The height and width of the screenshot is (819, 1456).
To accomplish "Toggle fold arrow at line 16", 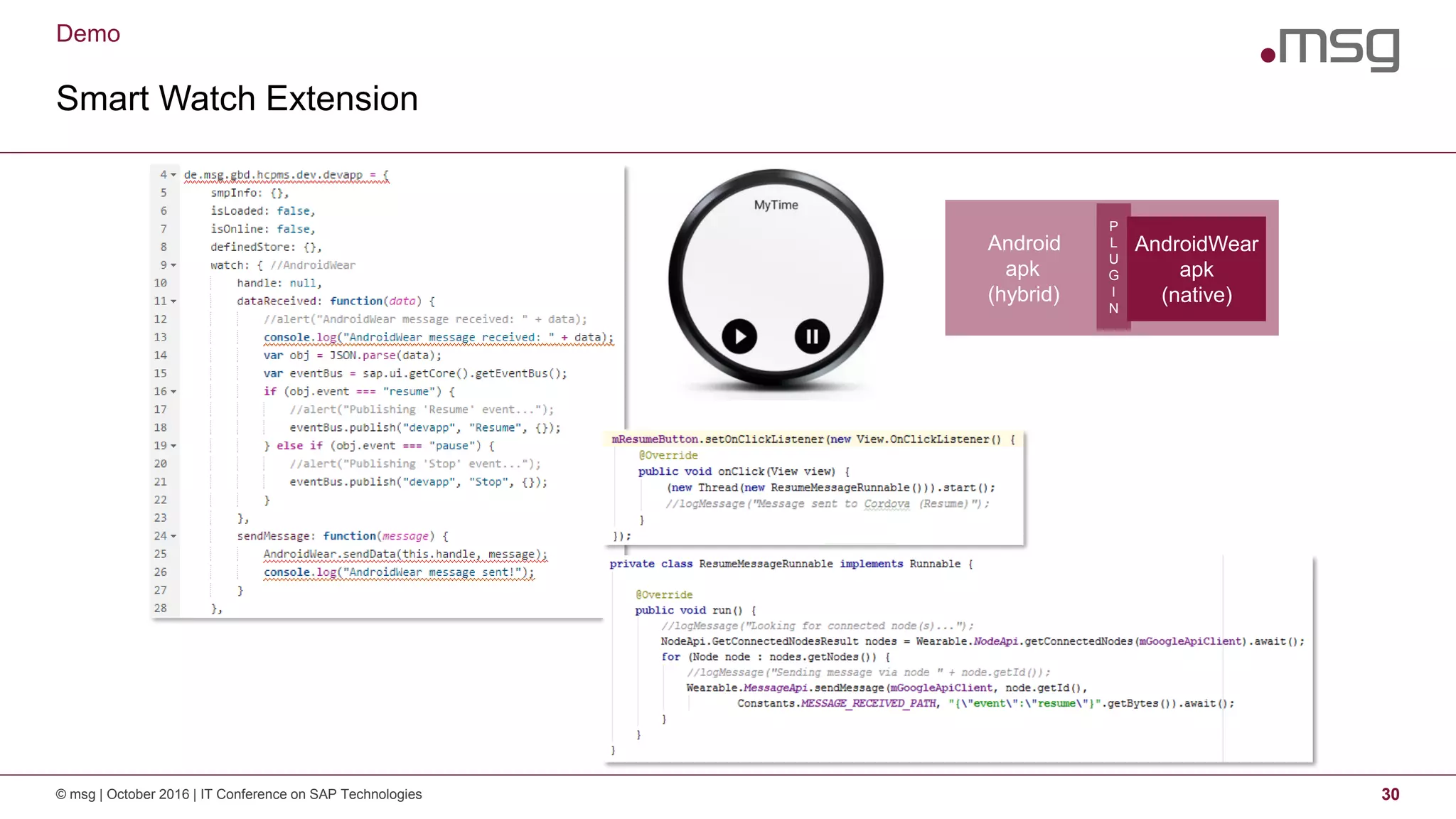I will coord(173,392).
